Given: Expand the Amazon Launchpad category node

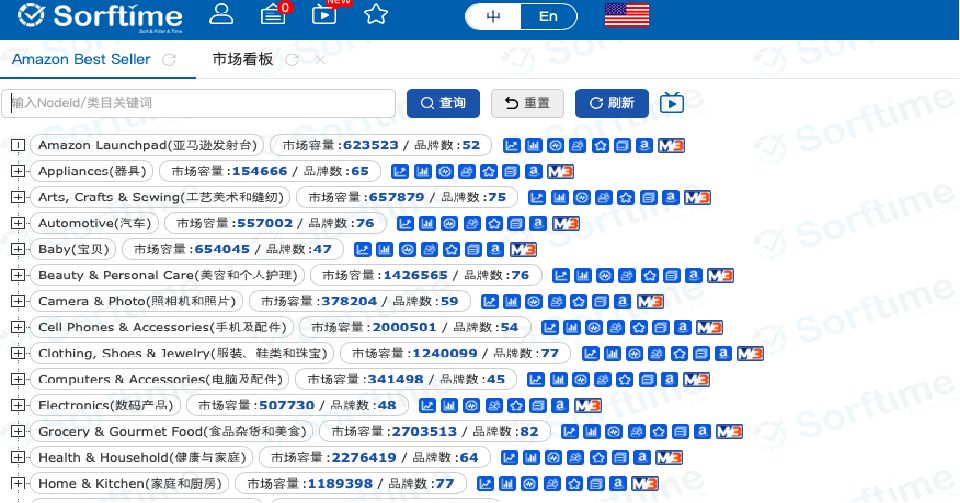Looking at the screenshot, I should tap(18, 146).
